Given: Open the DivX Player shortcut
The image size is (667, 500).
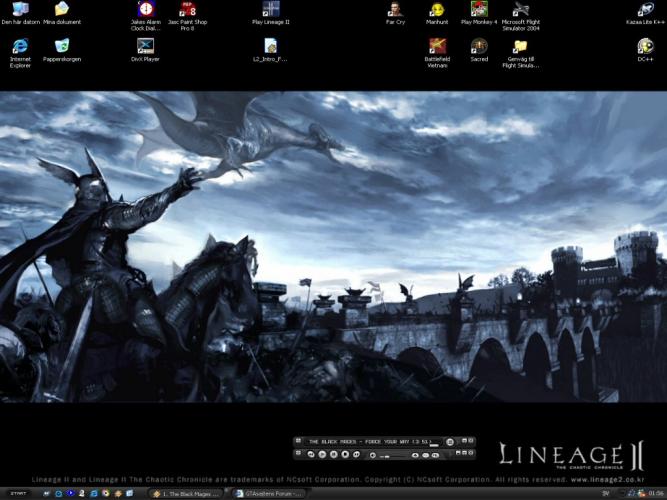Looking at the screenshot, I should coord(145,46).
